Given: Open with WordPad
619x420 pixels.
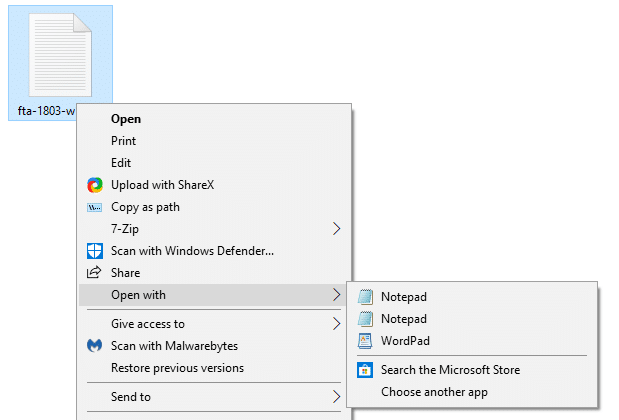Looking at the screenshot, I should 472,341.
